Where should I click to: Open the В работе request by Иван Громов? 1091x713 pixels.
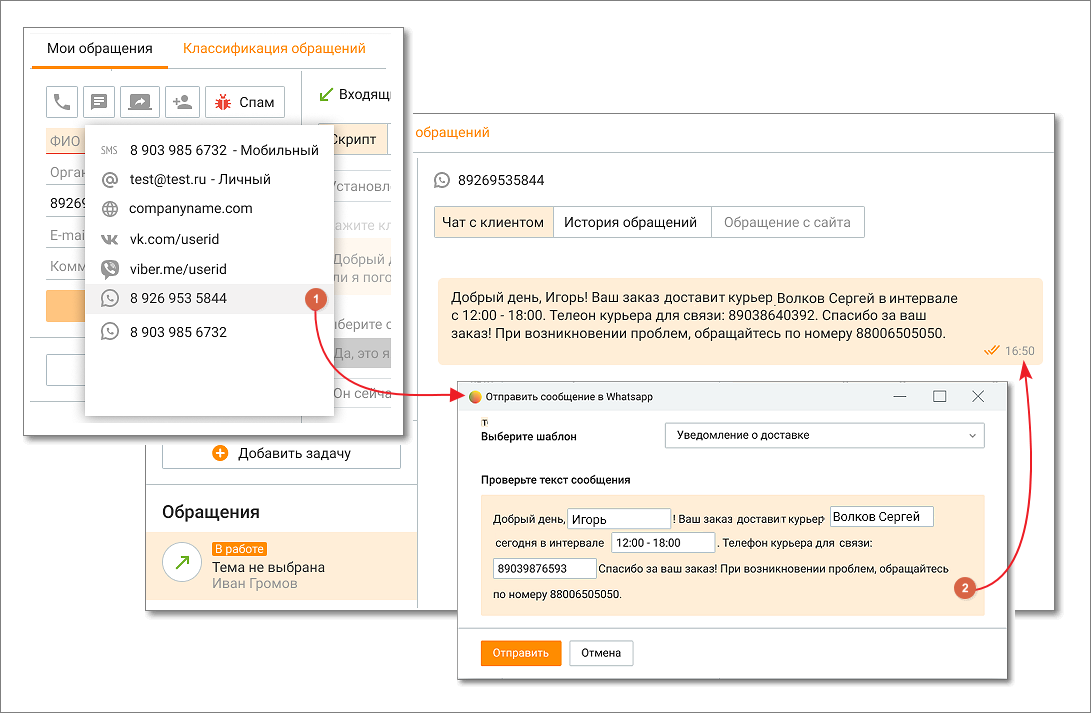281,566
